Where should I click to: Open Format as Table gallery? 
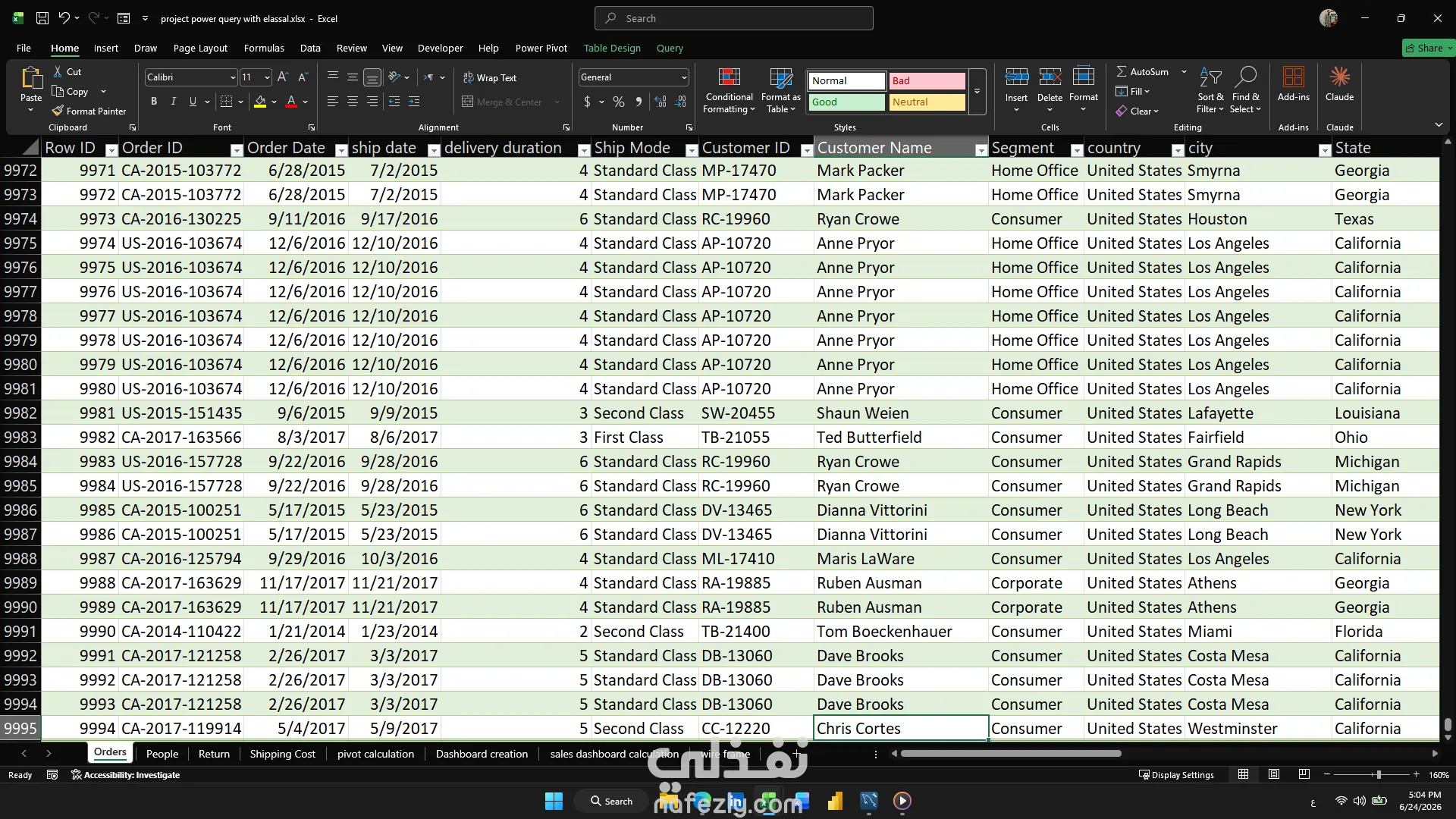pos(780,90)
